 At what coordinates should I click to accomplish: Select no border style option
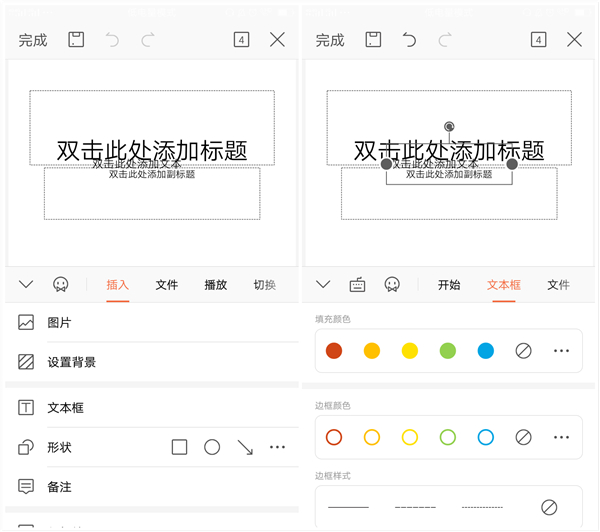(549, 507)
